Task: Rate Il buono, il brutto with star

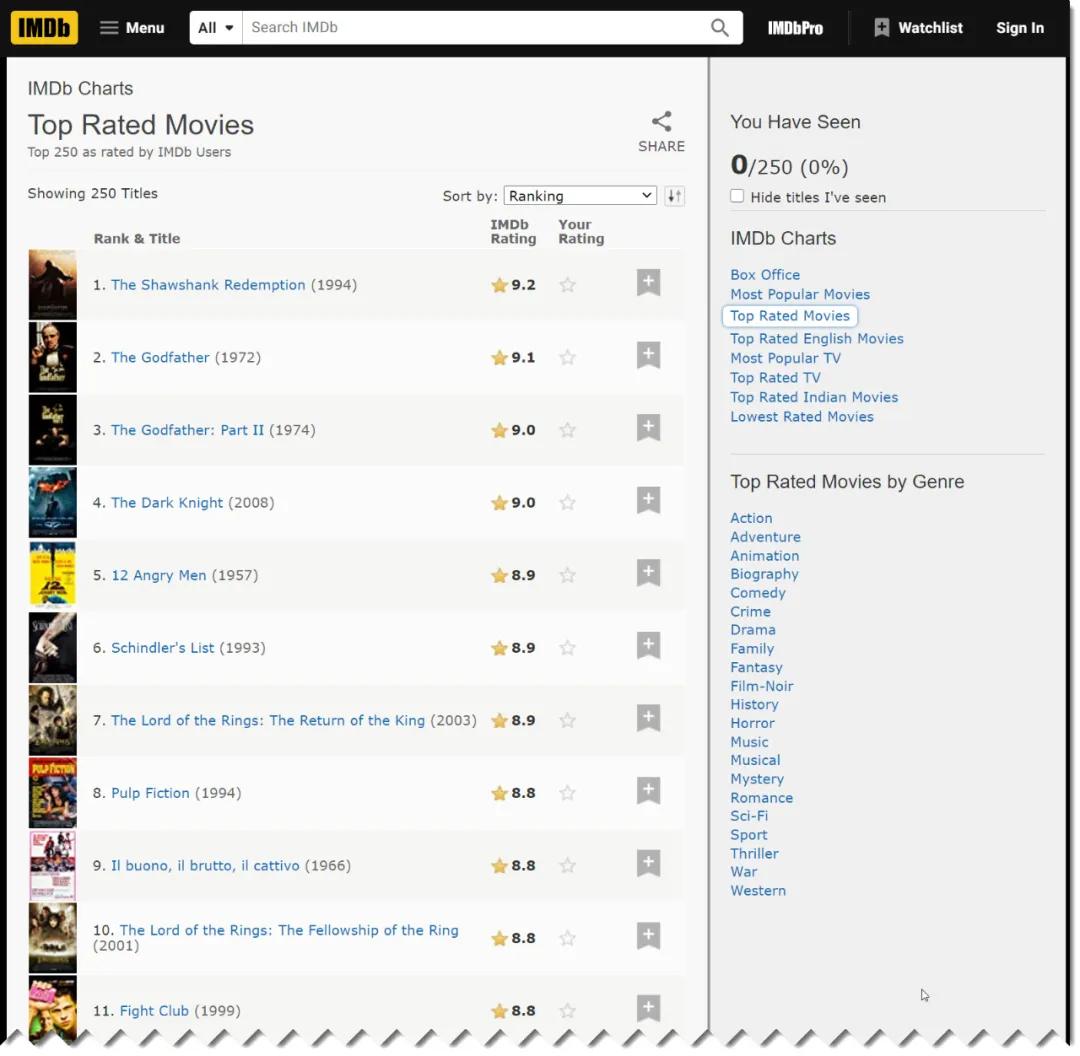Action: tap(568, 866)
